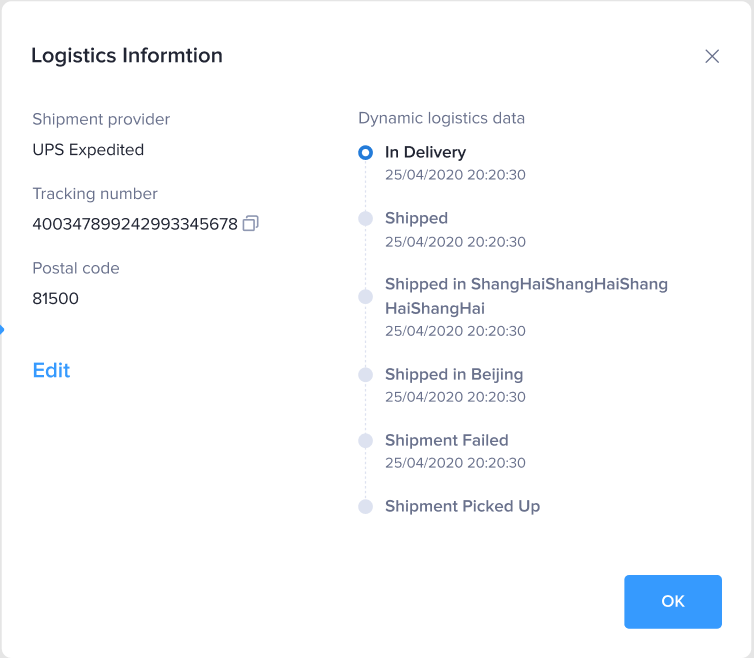
Task: Click the In Delivery status label
Action: pos(425,152)
